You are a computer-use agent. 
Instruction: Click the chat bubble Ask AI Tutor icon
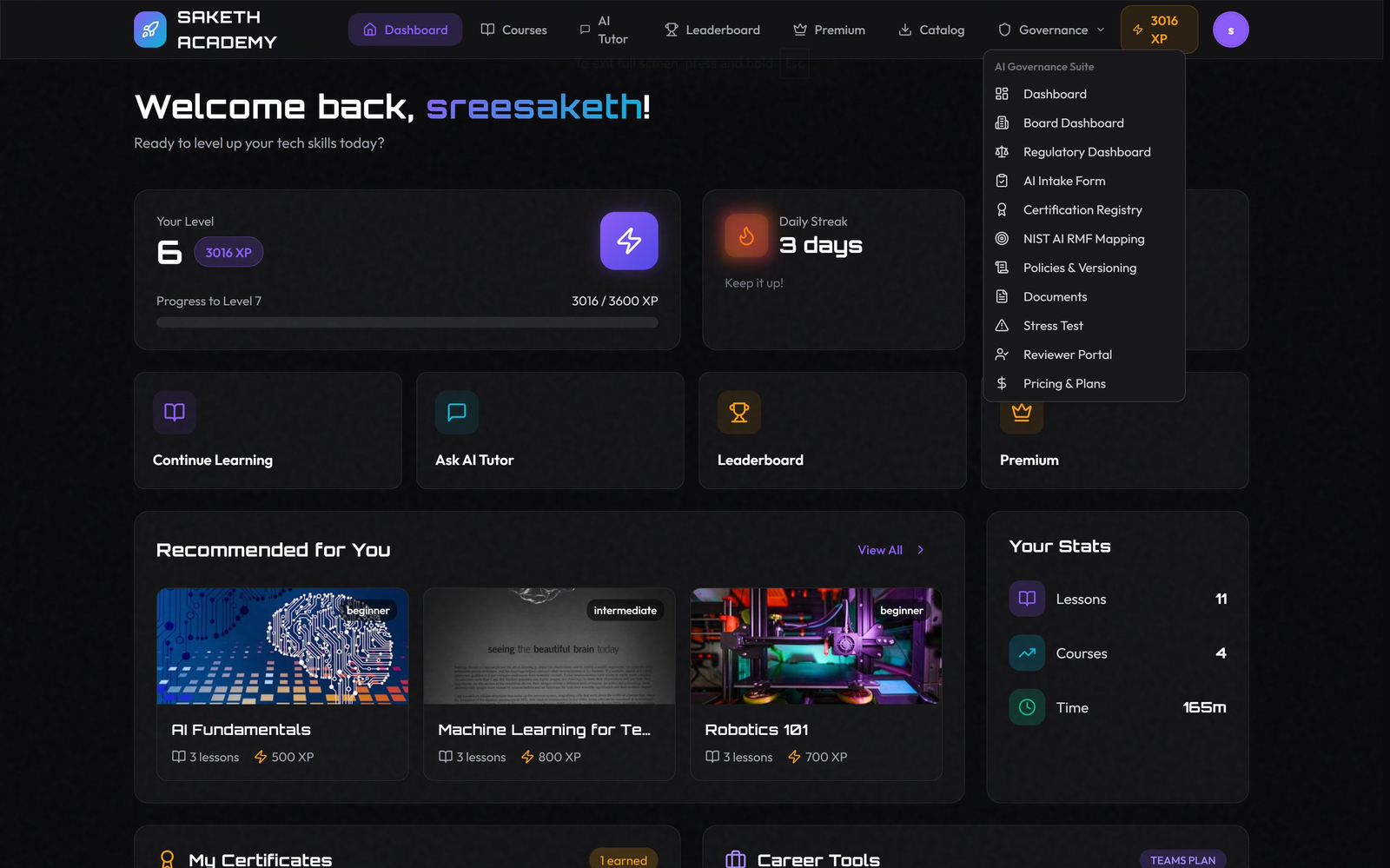pos(457,412)
